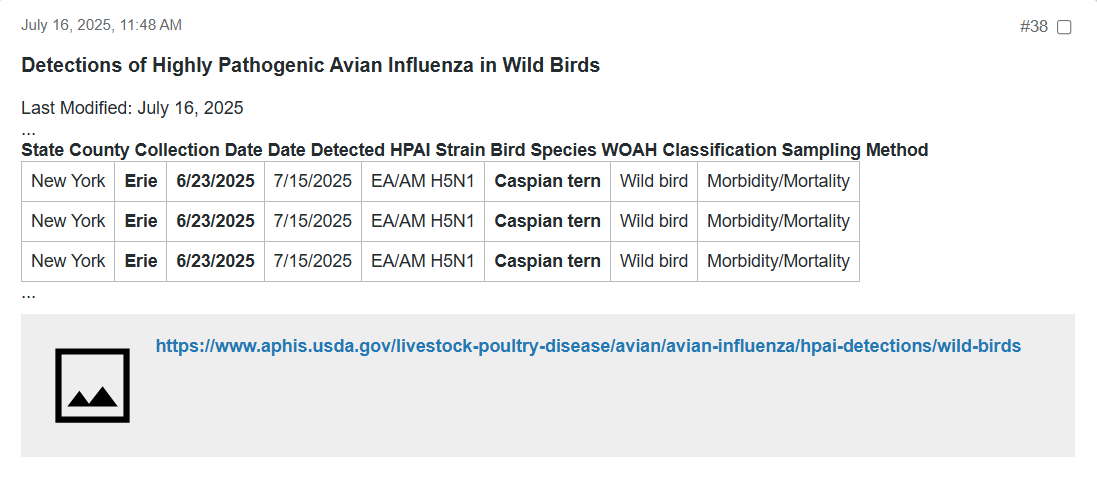Viewport: 1097px width, 485px height.
Task: Click the Last Modified: July 16, 2025 text
Action: pos(132,108)
